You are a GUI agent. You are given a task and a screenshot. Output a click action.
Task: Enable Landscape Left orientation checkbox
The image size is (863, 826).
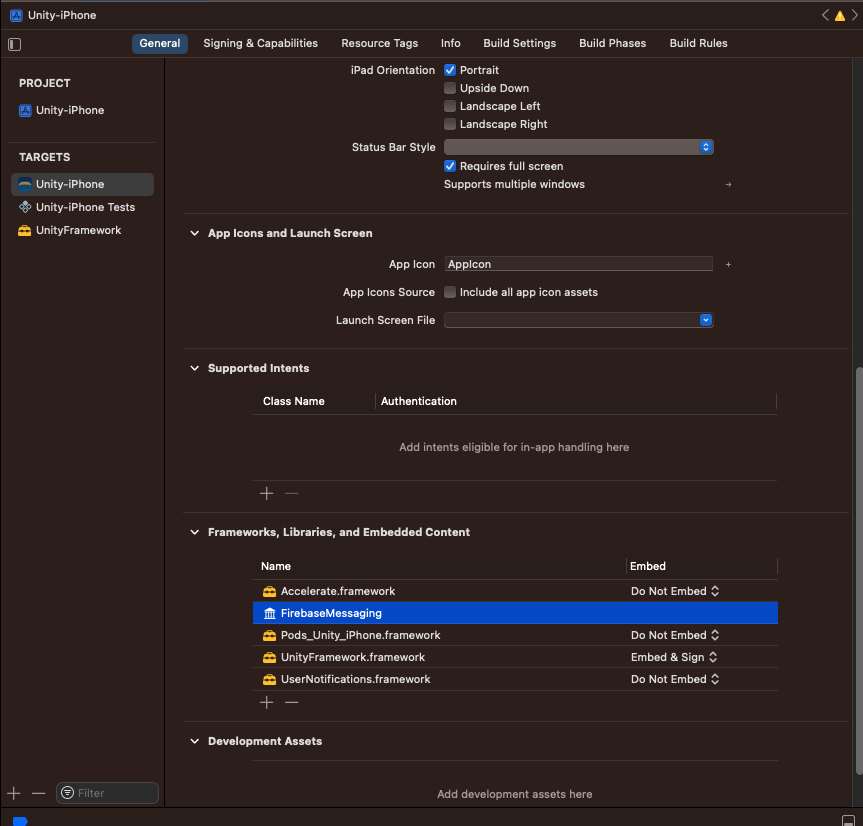tap(450, 106)
